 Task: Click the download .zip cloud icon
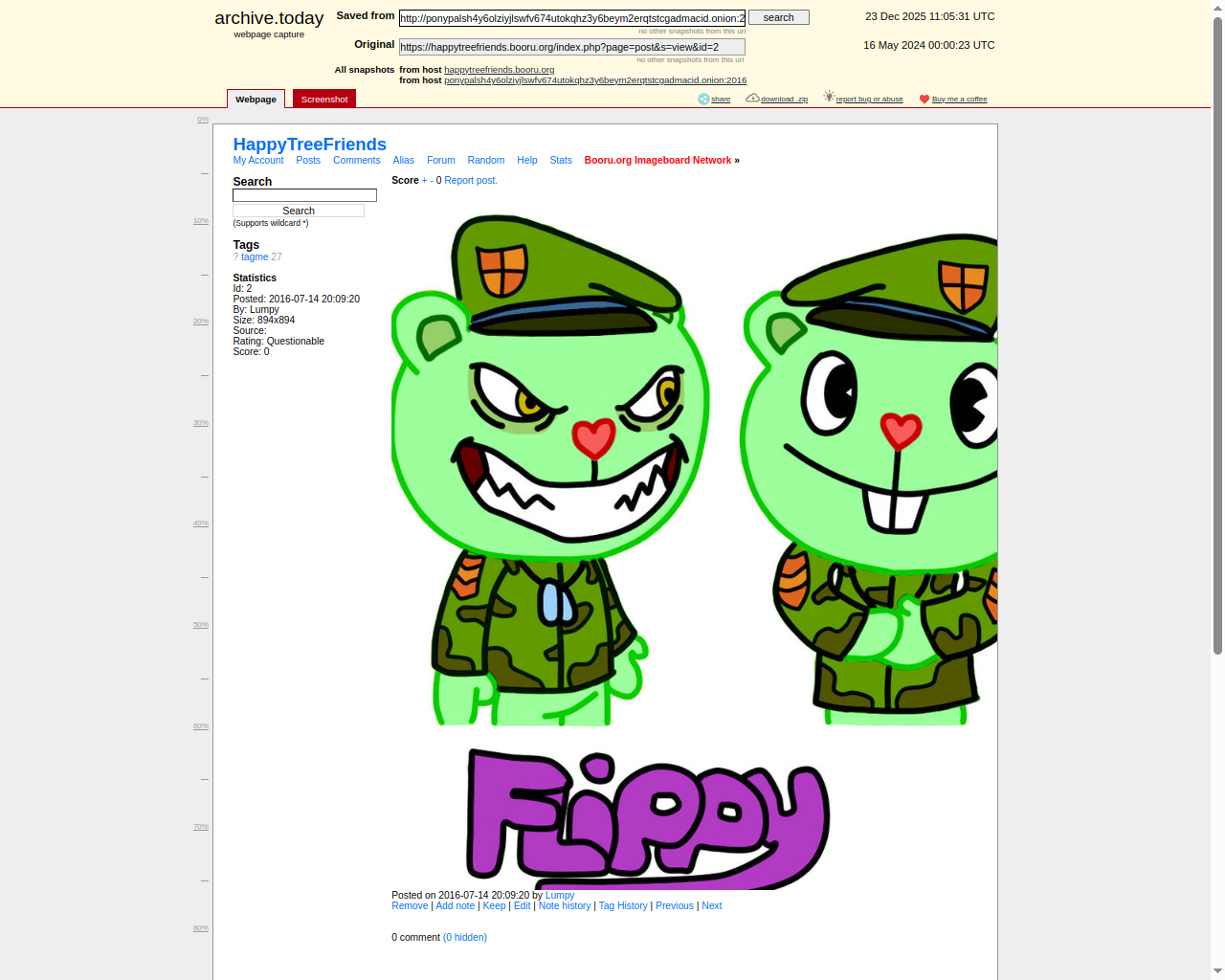tap(752, 98)
